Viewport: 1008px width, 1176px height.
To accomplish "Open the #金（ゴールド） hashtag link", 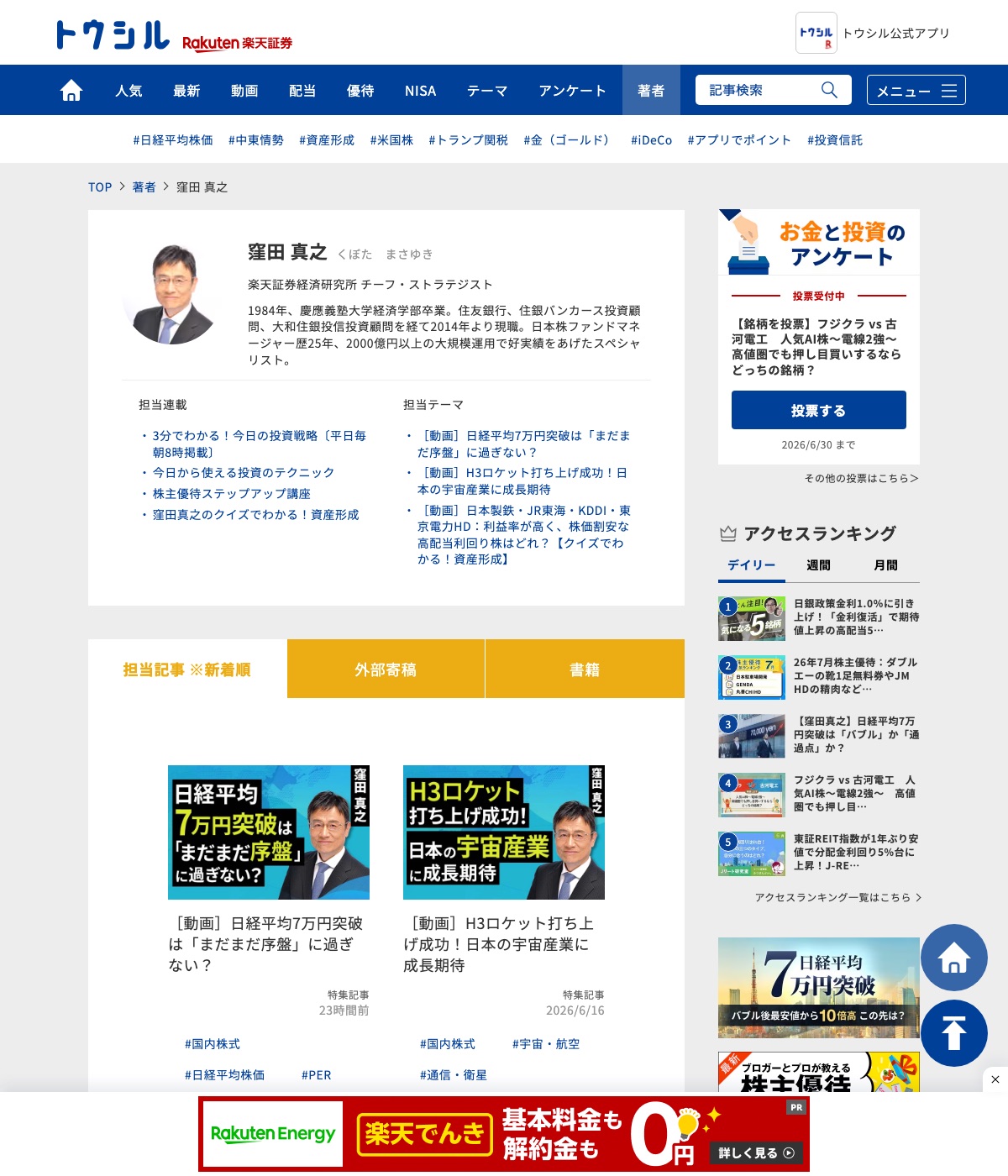I will (570, 140).
